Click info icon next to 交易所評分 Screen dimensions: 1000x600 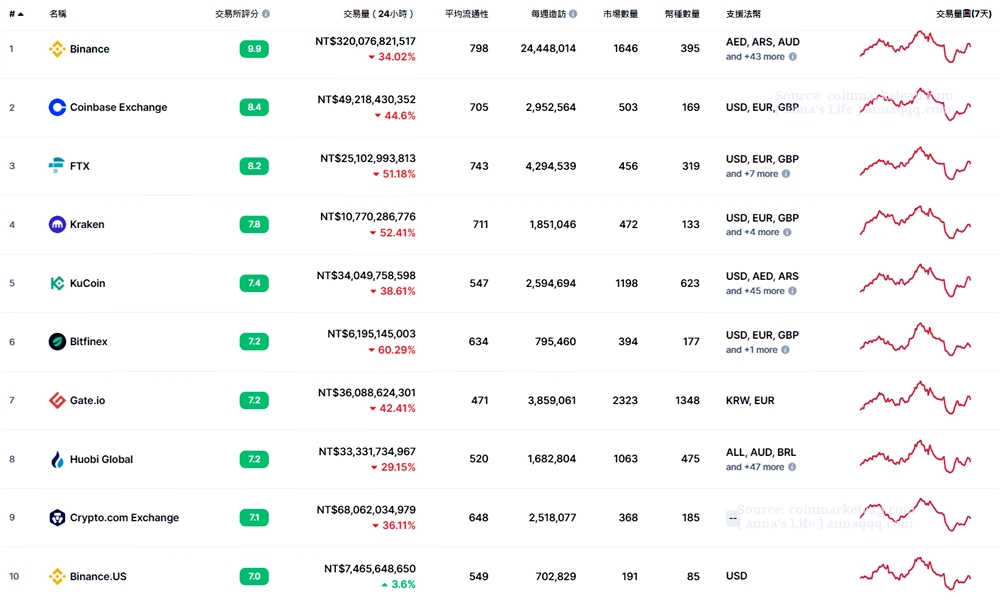tap(266, 14)
